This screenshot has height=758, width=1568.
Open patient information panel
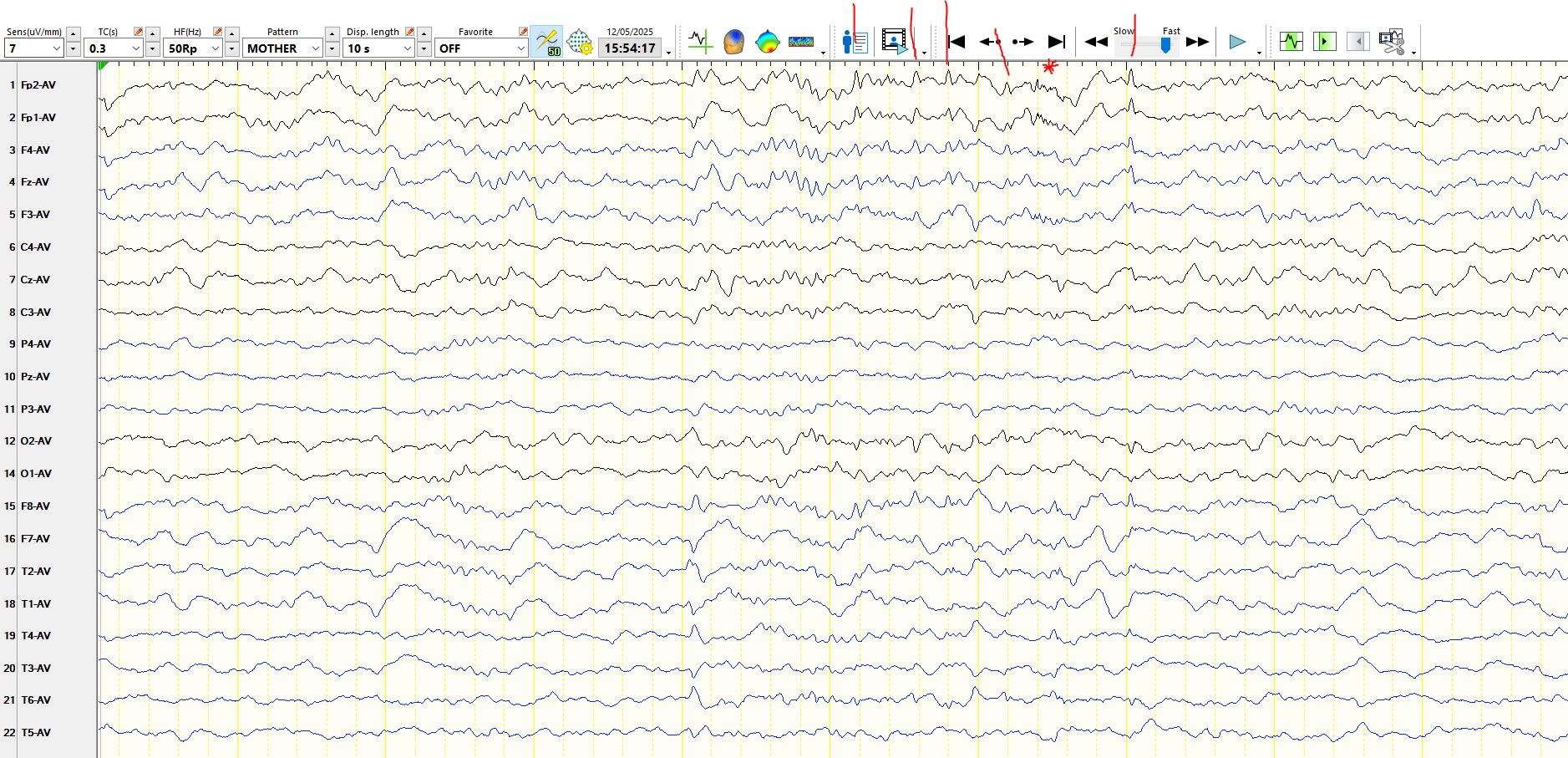855,41
